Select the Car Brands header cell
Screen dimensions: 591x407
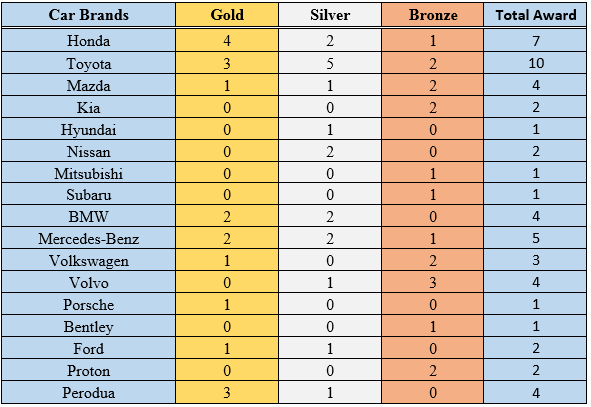tap(89, 15)
